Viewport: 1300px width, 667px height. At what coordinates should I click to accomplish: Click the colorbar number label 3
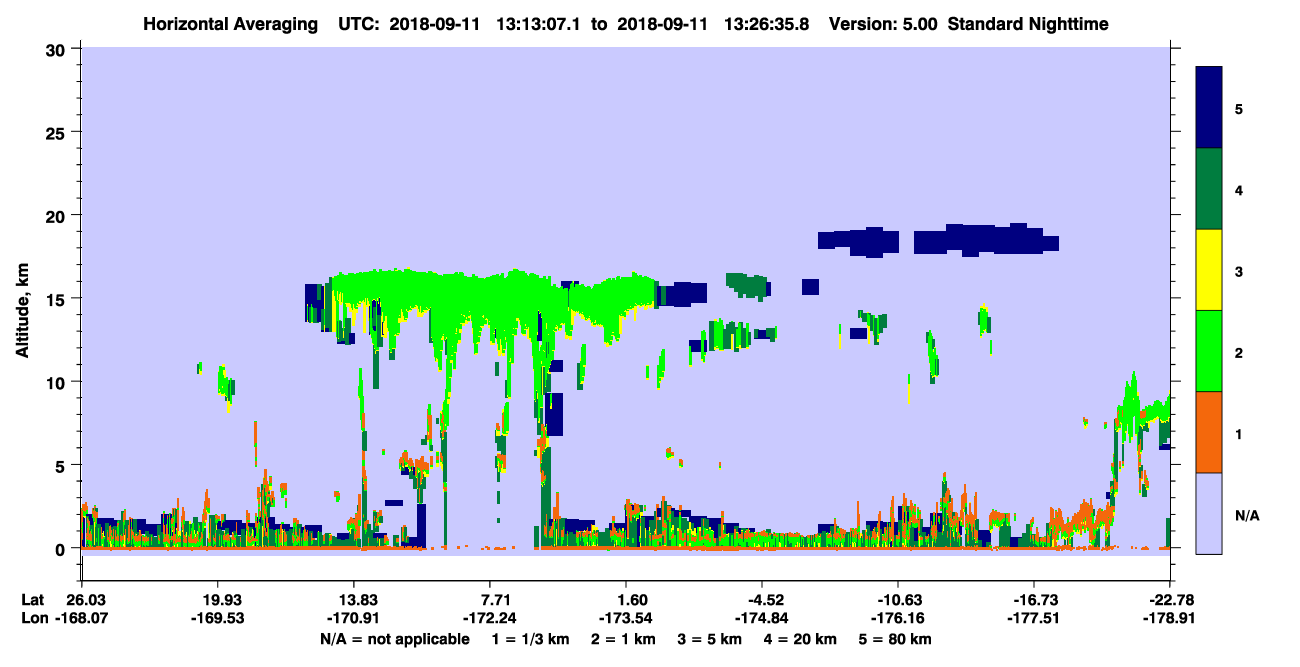coord(1239,270)
